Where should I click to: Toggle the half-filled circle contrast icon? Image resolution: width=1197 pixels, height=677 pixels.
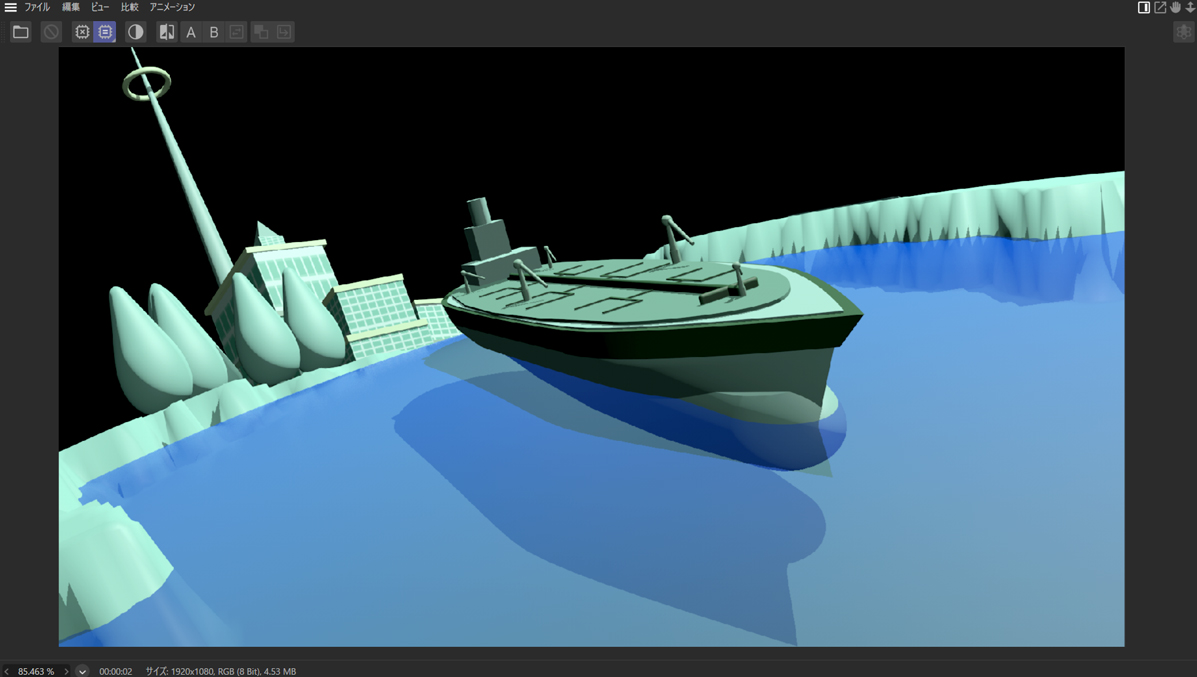click(x=136, y=32)
